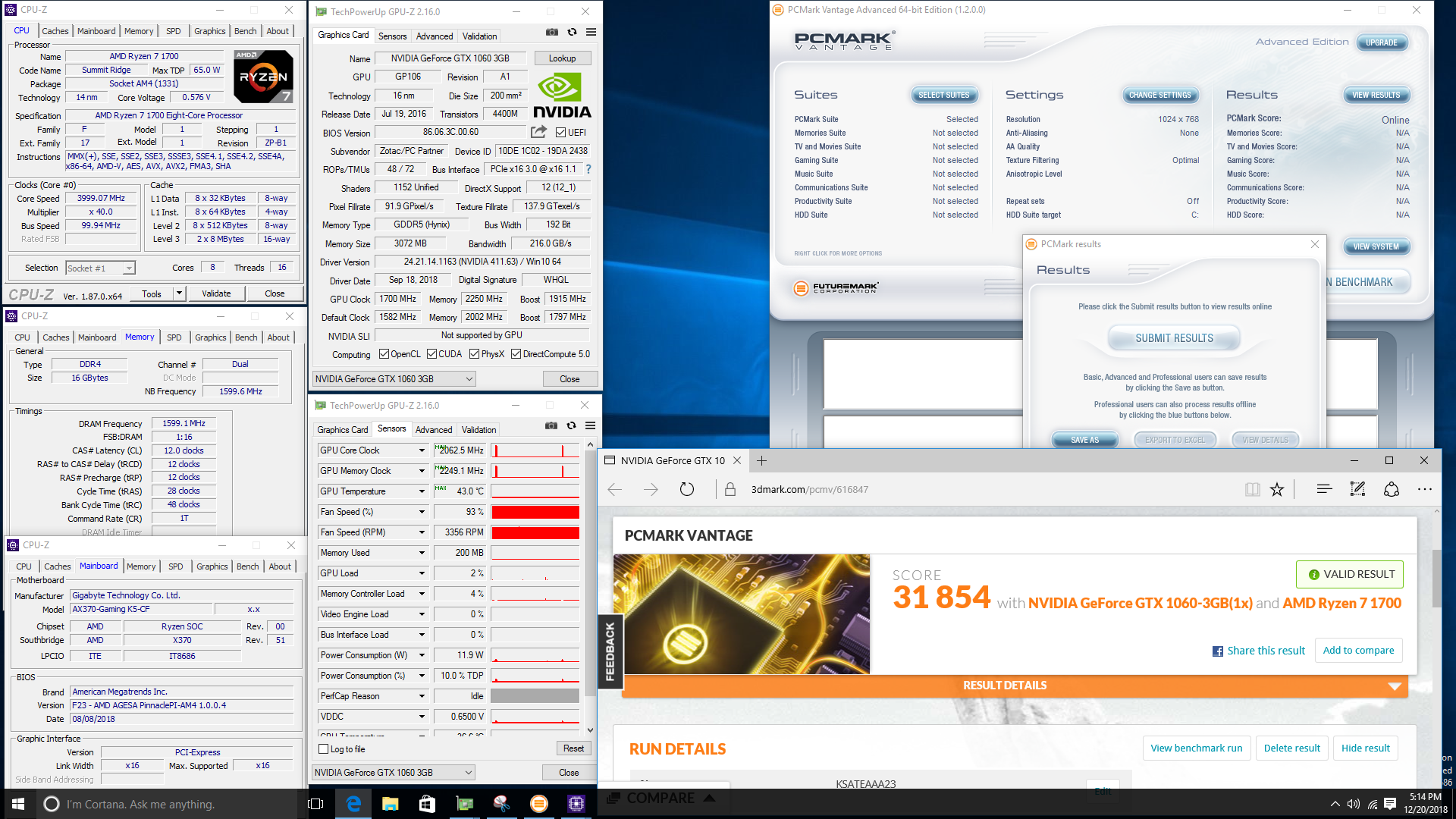Screen dimensions: 1456x819
Task: Open the CPU-Z Socket #1 selection dropdown
Action: point(100,268)
